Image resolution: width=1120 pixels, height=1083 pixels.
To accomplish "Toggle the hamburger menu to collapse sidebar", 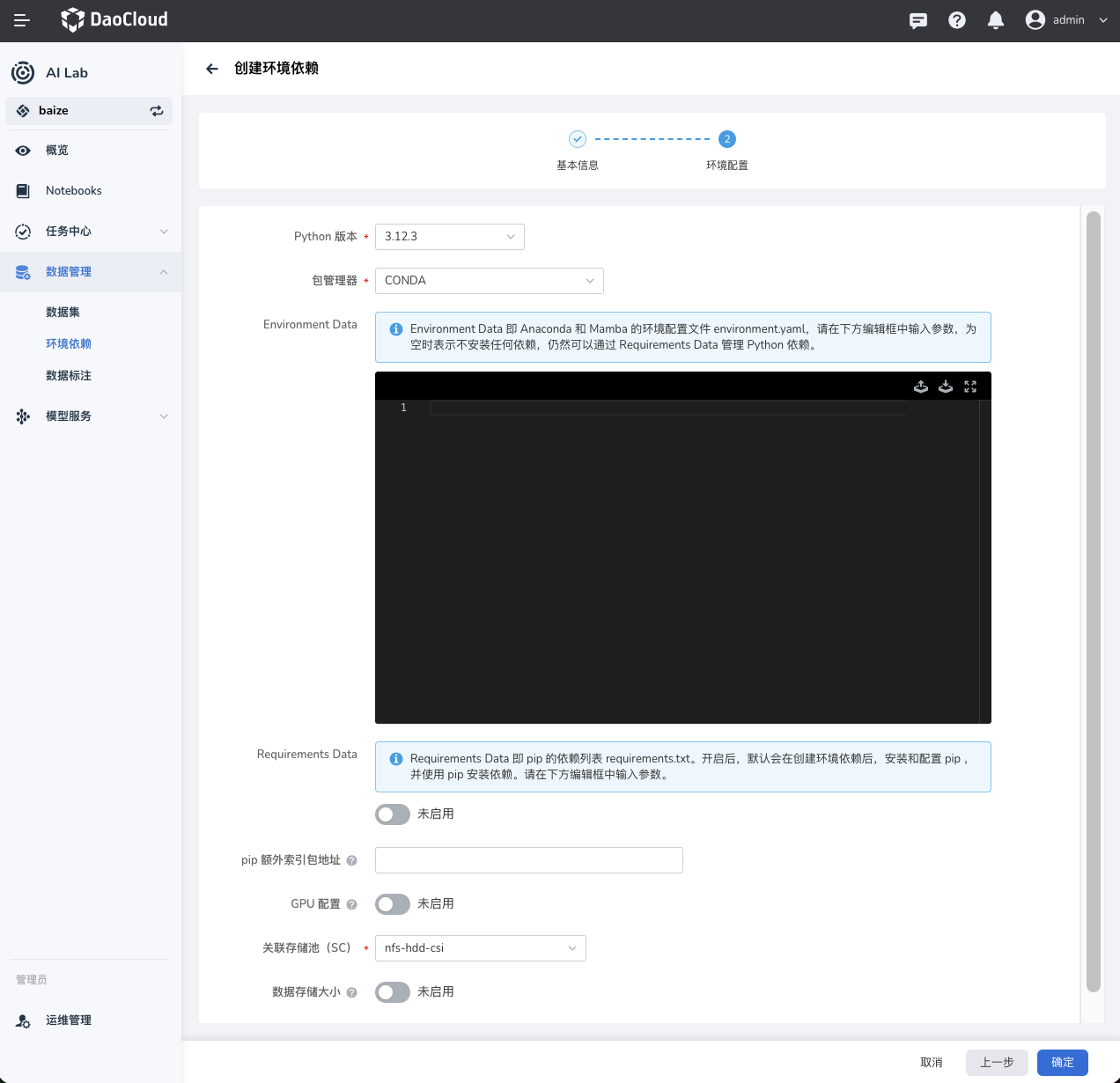I will pos(22,20).
